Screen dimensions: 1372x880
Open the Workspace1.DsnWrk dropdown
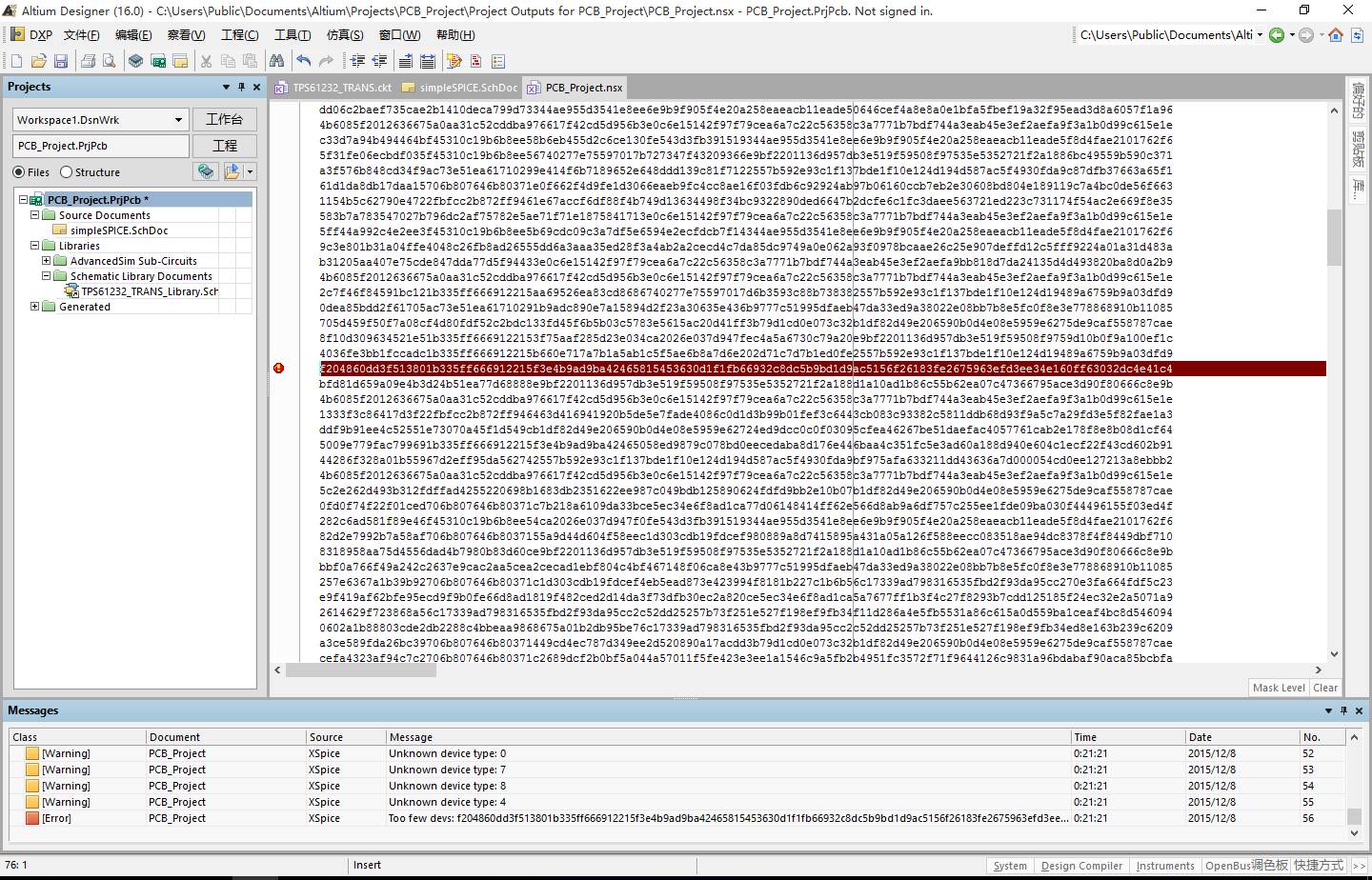click(178, 120)
